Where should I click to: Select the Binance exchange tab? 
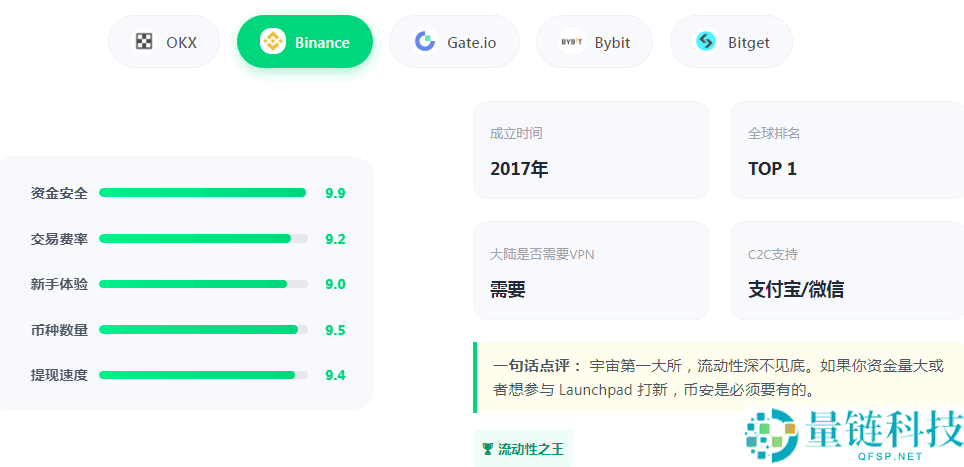click(305, 42)
